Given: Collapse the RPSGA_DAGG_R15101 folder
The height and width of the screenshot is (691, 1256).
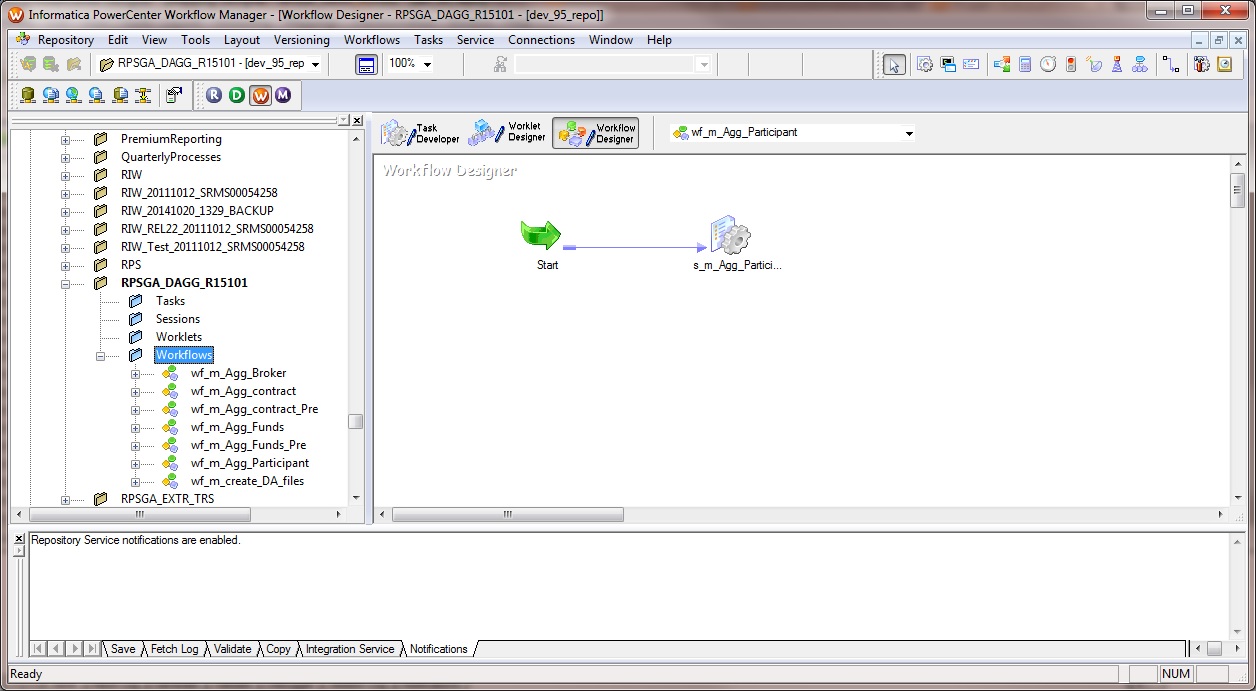Looking at the screenshot, I should [65, 283].
